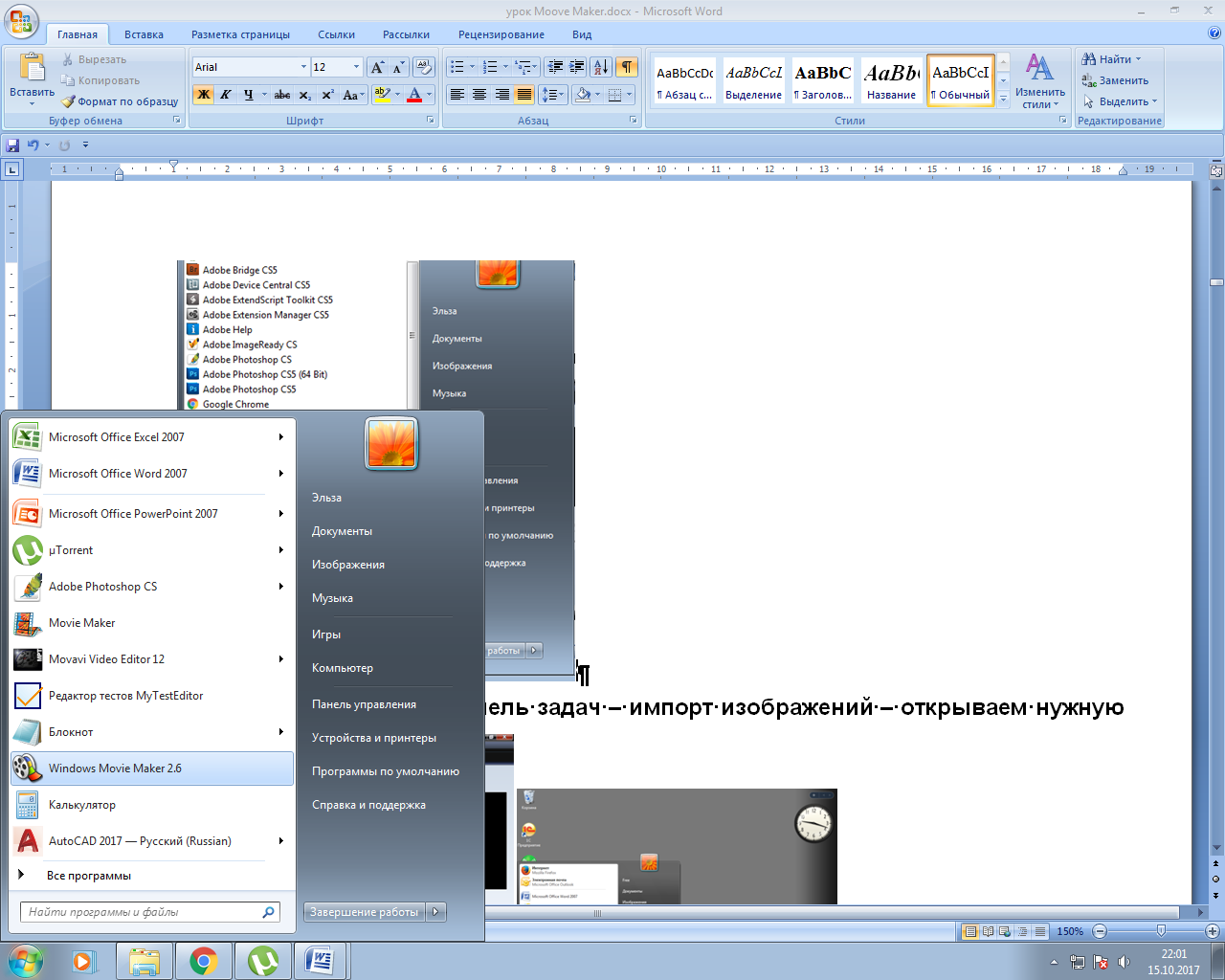1225x980 pixels.
Task: Switch to the Вид ribbon tab
Action: point(582,34)
